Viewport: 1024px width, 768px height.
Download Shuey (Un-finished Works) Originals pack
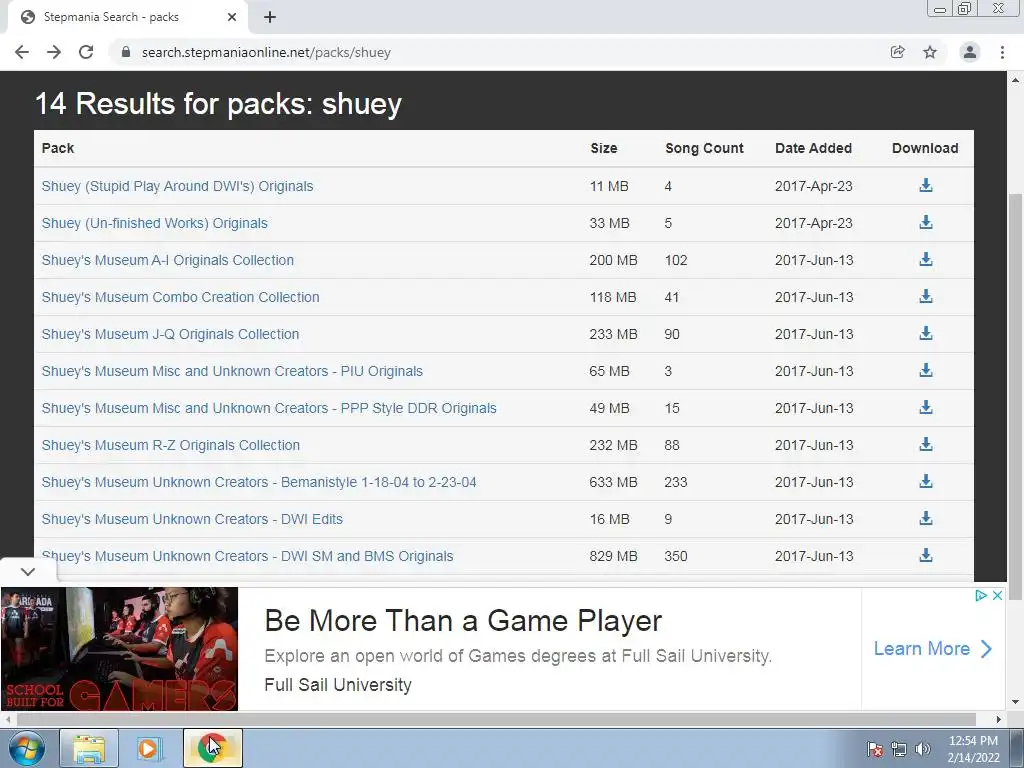pos(925,223)
